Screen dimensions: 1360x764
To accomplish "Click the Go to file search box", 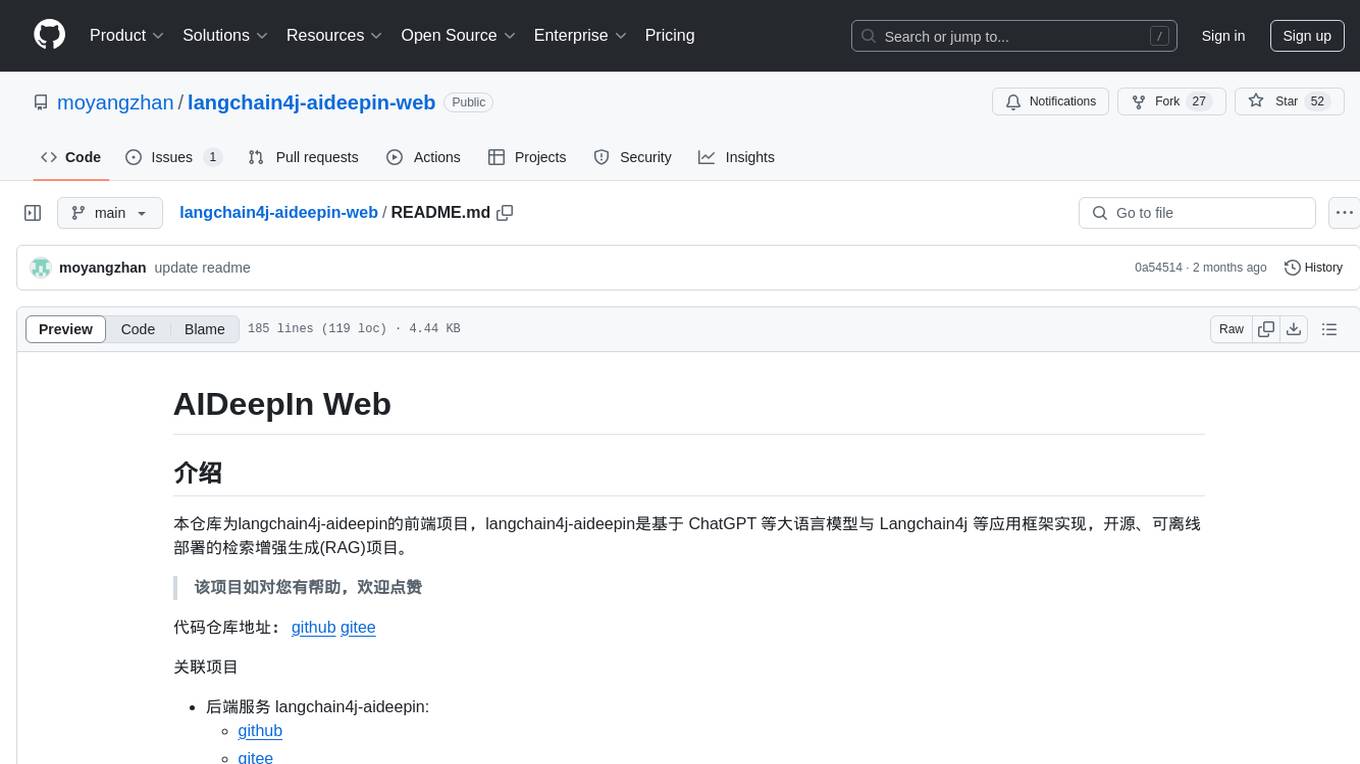I will (x=1197, y=213).
